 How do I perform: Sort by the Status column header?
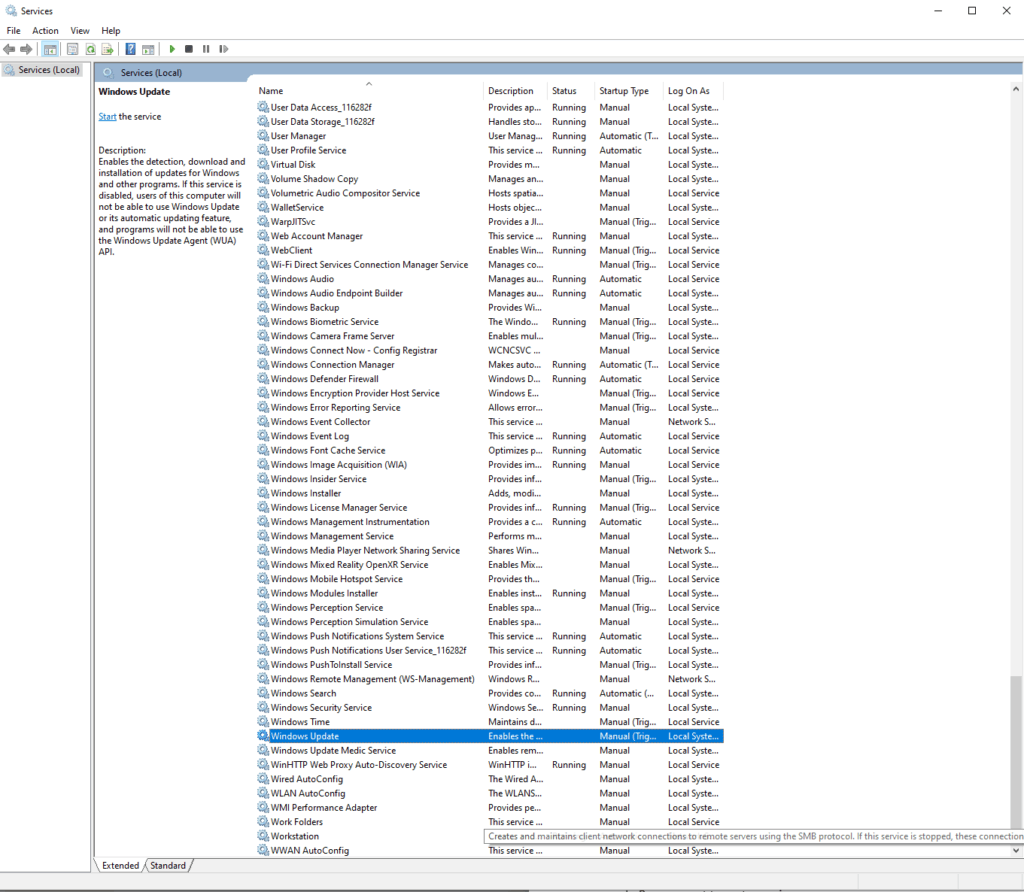click(x=571, y=91)
